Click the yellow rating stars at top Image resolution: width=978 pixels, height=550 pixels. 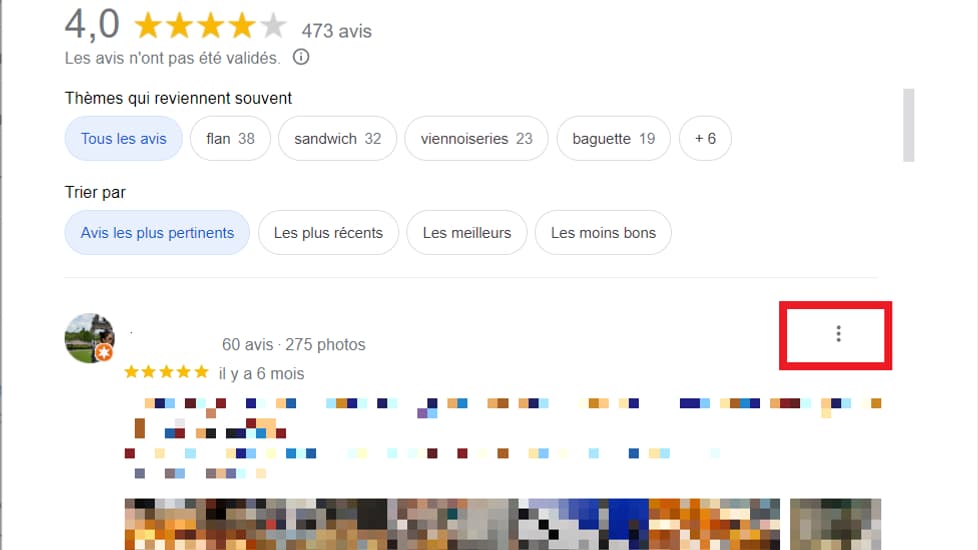(210, 26)
